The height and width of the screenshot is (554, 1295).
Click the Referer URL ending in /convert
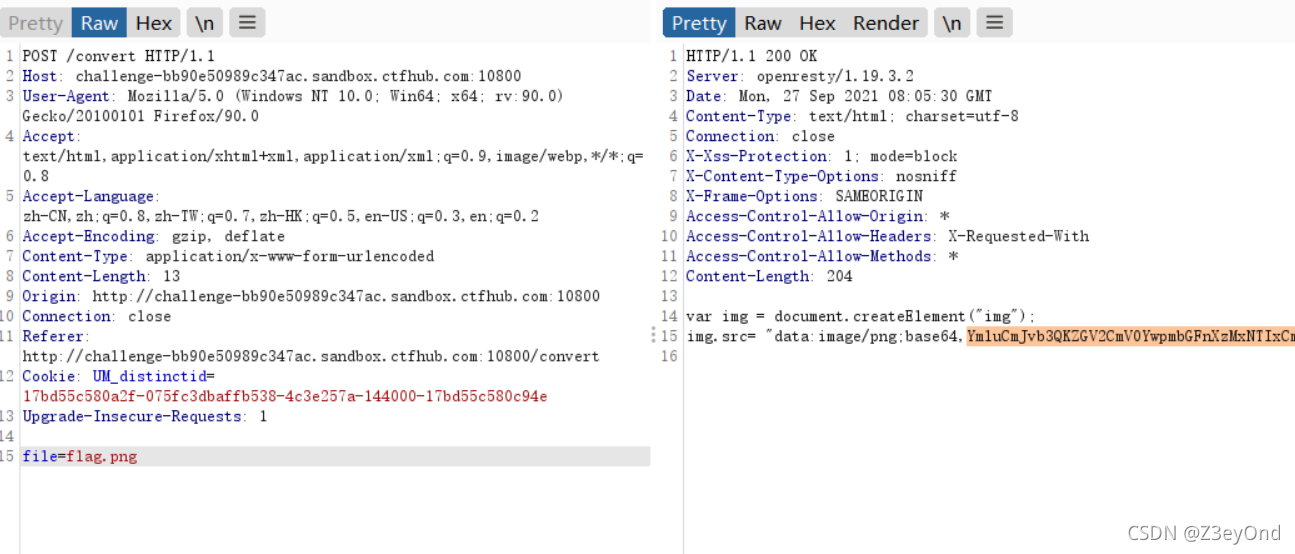coord(311,356)
